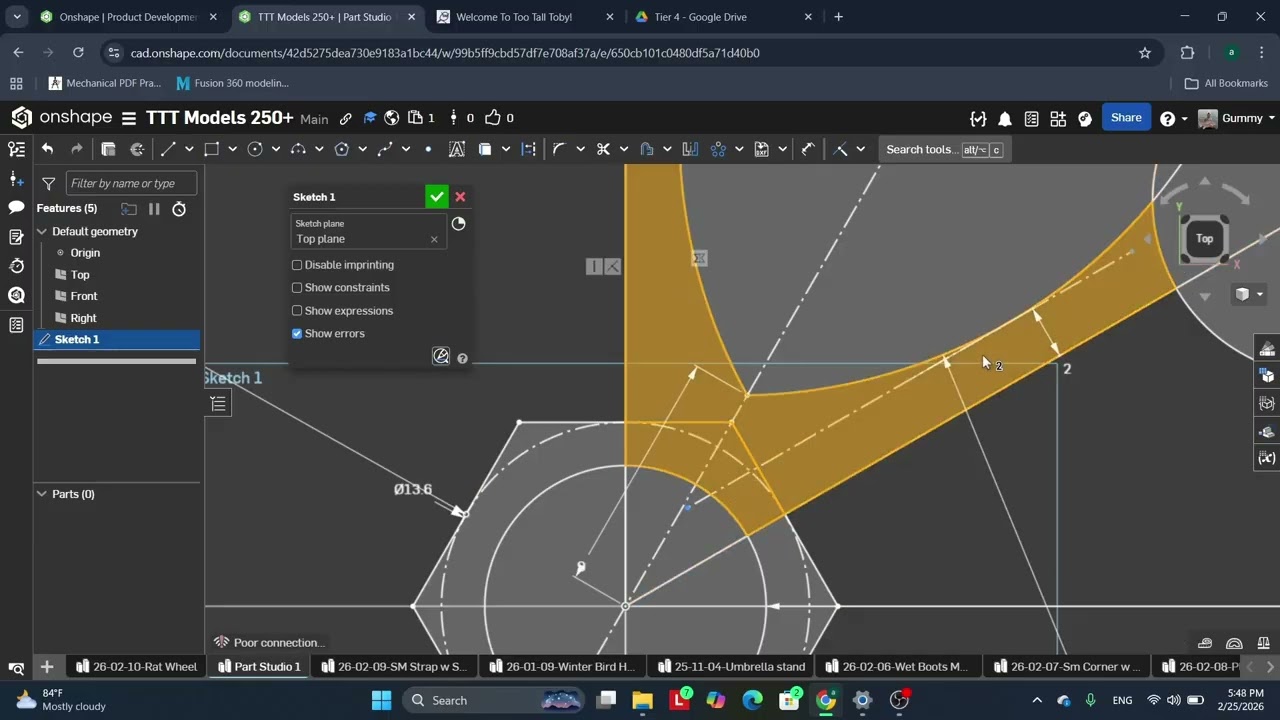Image resolution: width=1280 pixels, height=720 pixels.
Task: Select the Text tool
Action: click(457, 149)
